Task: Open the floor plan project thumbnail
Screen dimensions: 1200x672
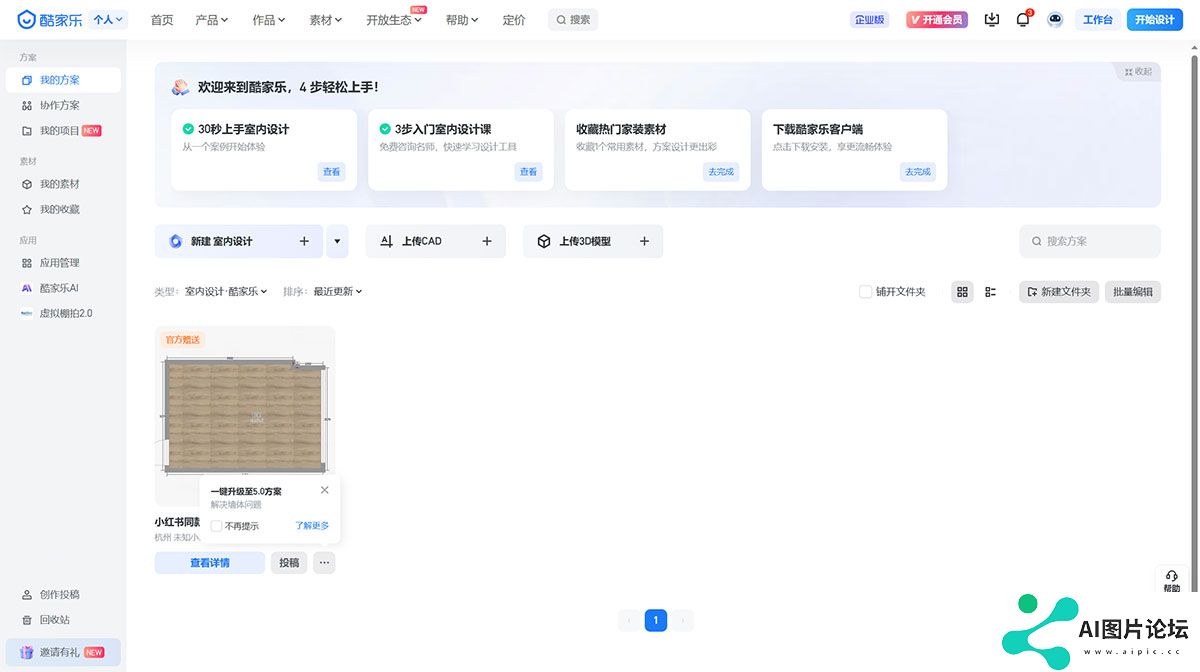Action: pyautogui.click(x=245, y=415)
